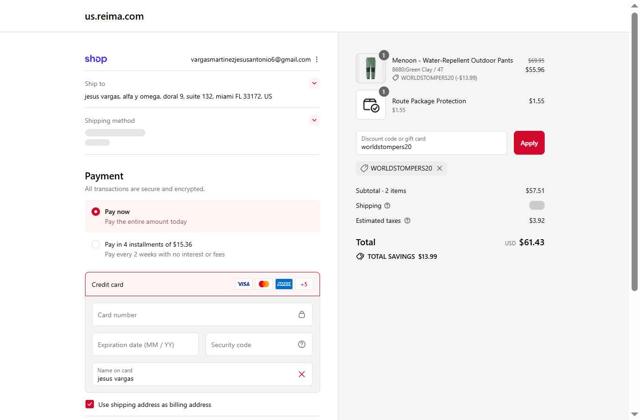Viewport: 640px width, 420px height.
Task: Select Pay in 4 installments option
Action: pos(96,244)
